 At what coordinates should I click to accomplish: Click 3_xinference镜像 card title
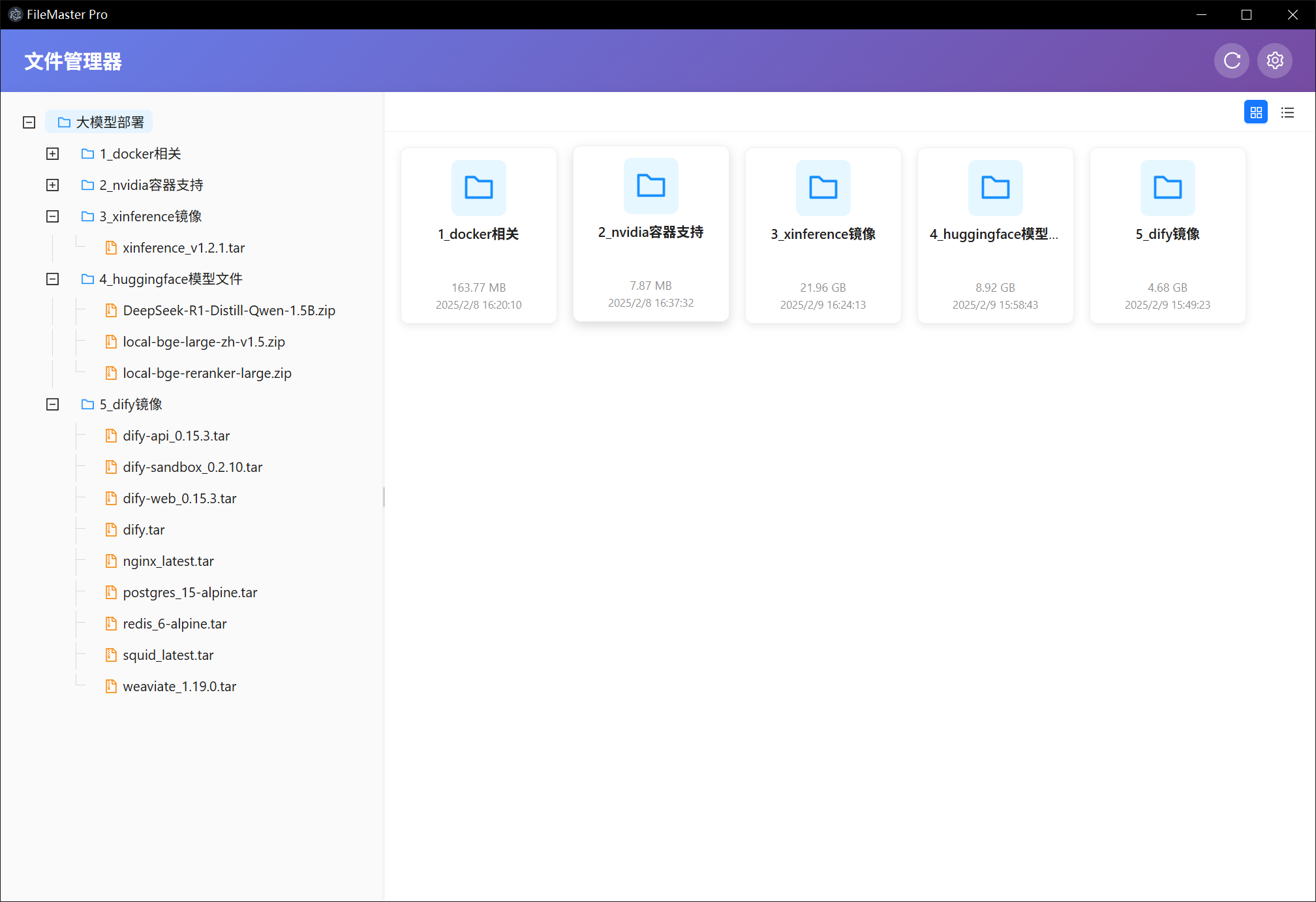[x=823, y=234]
